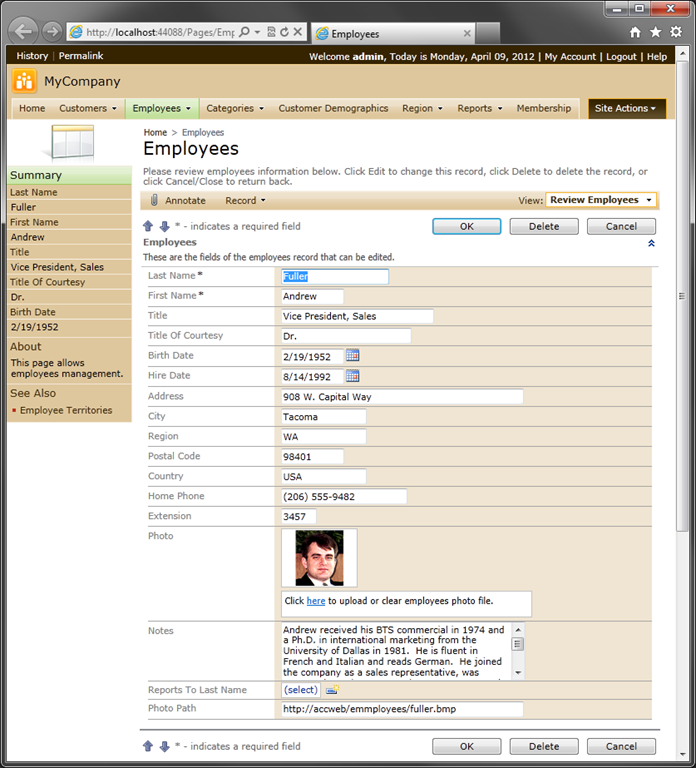Click the Stop loading X icon
This screenshot has width=696, height=768.
[x=297, y=32]
